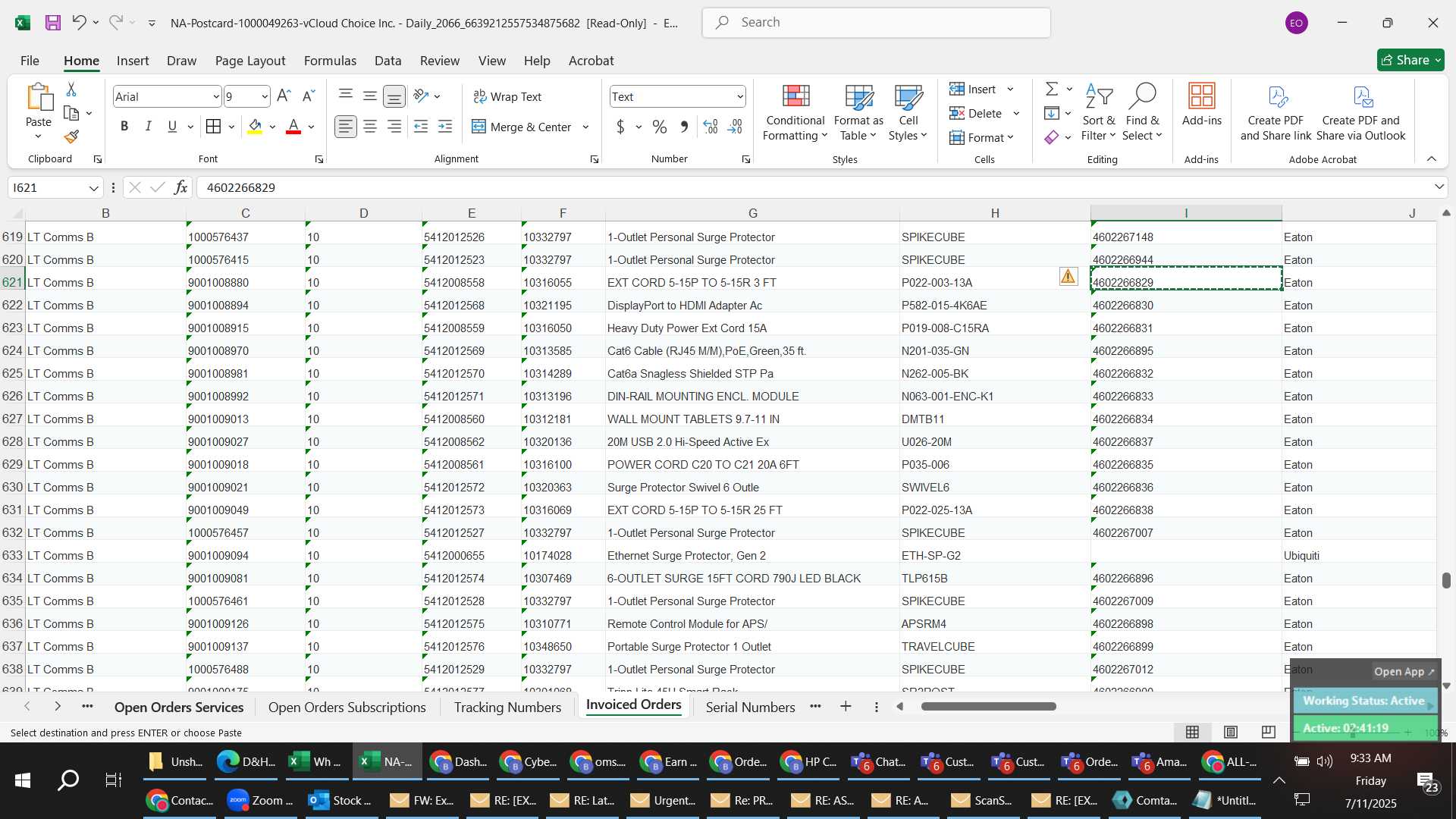
Task: Click the formula bar value 4602266829
Action: 240,187
